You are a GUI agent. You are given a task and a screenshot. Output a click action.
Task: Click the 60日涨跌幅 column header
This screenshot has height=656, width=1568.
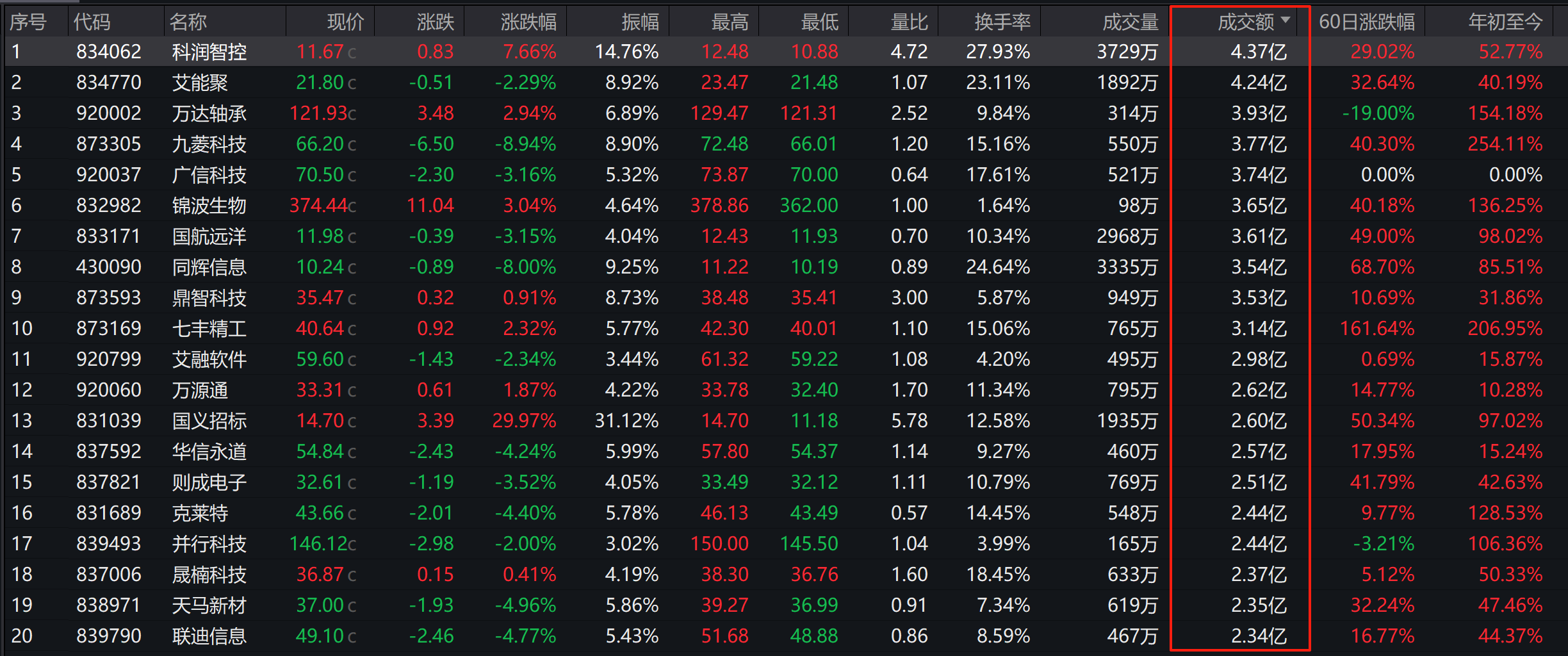[x=1367, y=22]
